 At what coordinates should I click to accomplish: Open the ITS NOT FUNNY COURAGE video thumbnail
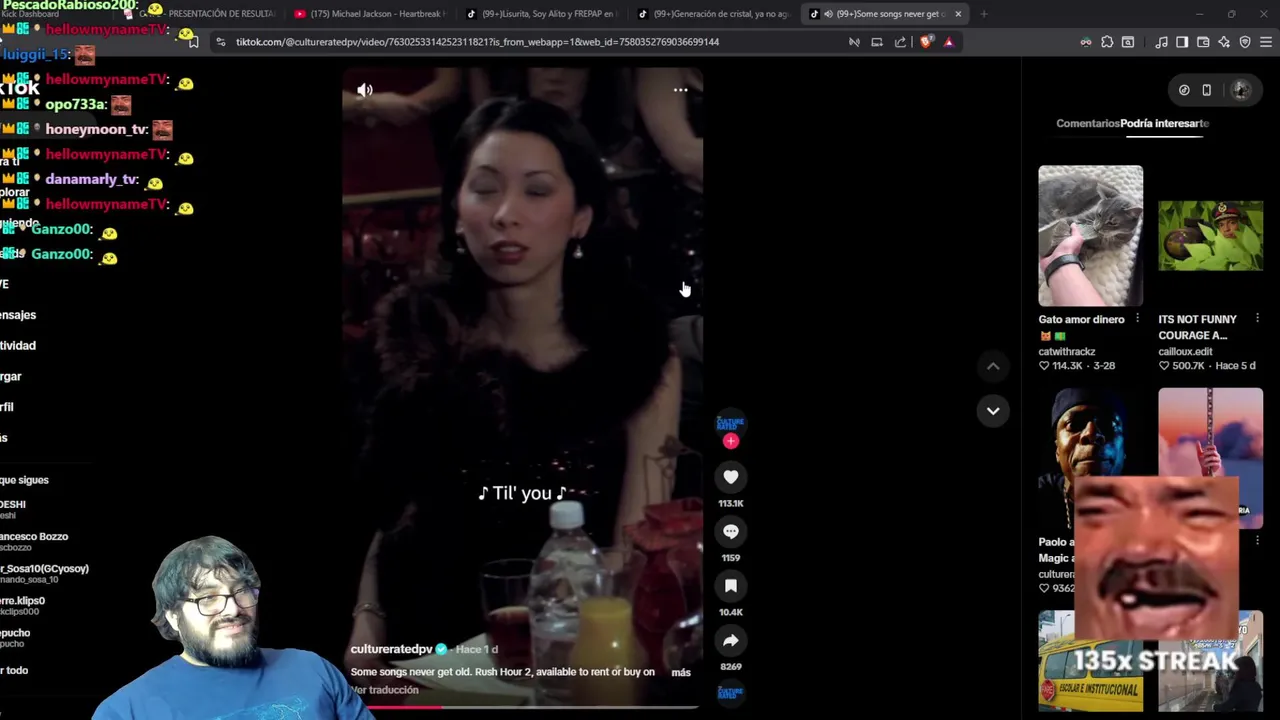[x=1210, y=236]
